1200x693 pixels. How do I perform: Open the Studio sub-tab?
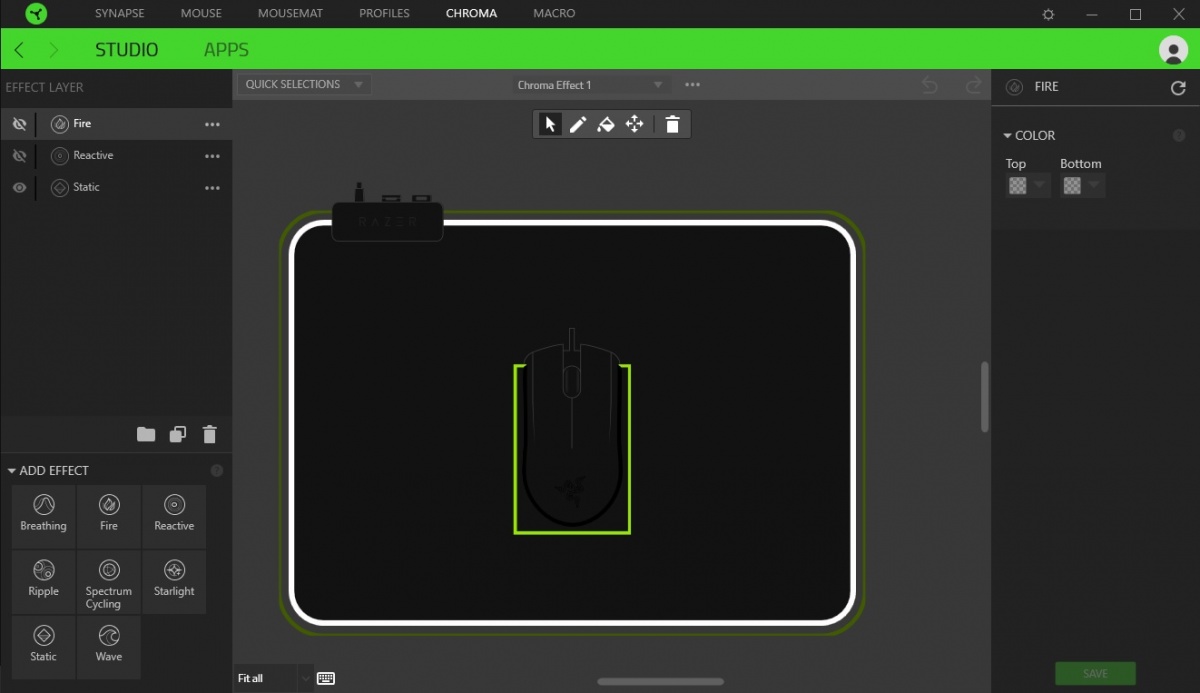[x=127, y=50]
